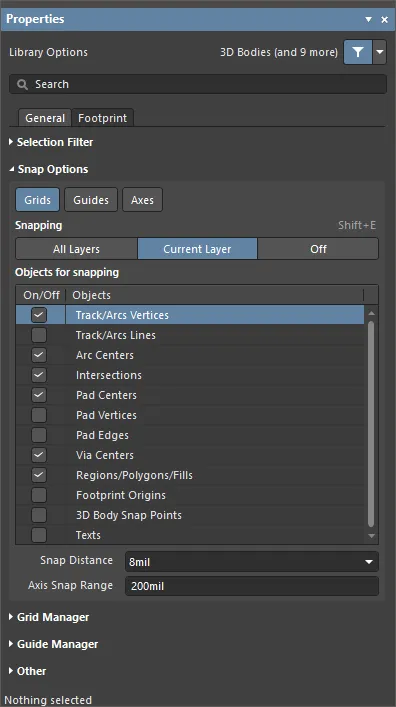The image size is (396, 707).
Task: Enable the Texts snapping checkbox
Action: (x=39, y=535)
